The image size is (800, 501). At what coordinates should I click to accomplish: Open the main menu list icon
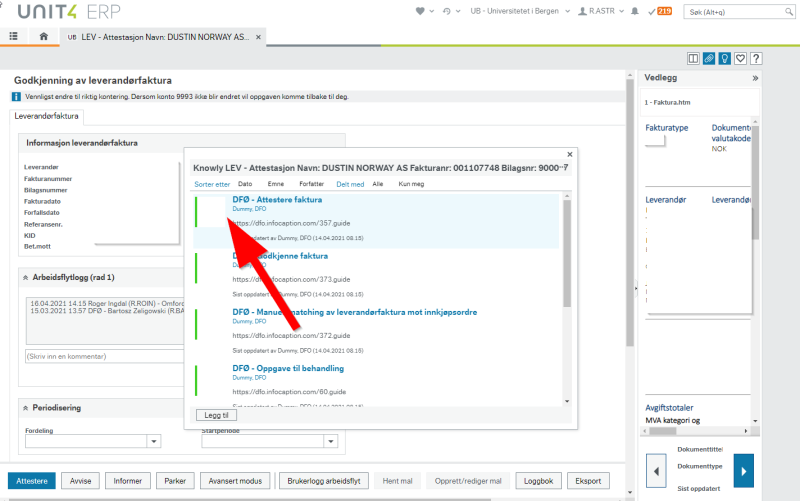(13, 36)
